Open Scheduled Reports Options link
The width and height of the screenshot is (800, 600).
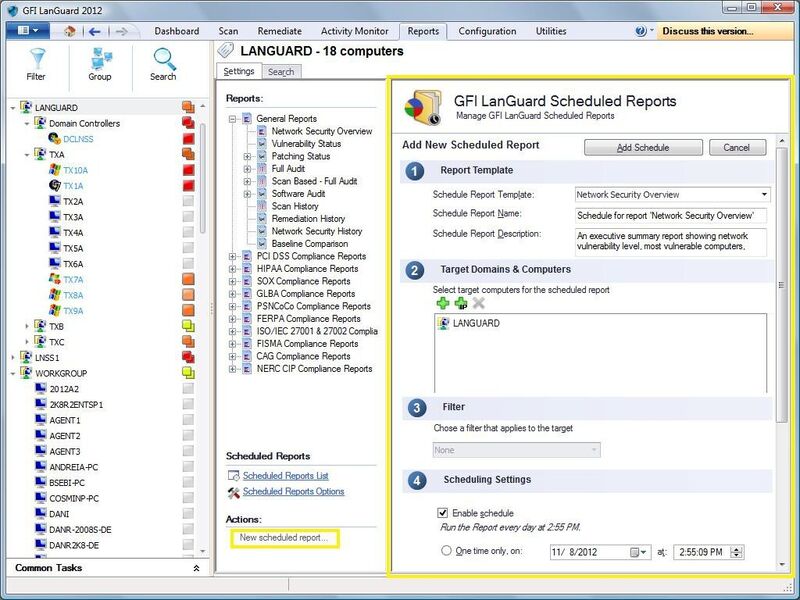(293, 491)
